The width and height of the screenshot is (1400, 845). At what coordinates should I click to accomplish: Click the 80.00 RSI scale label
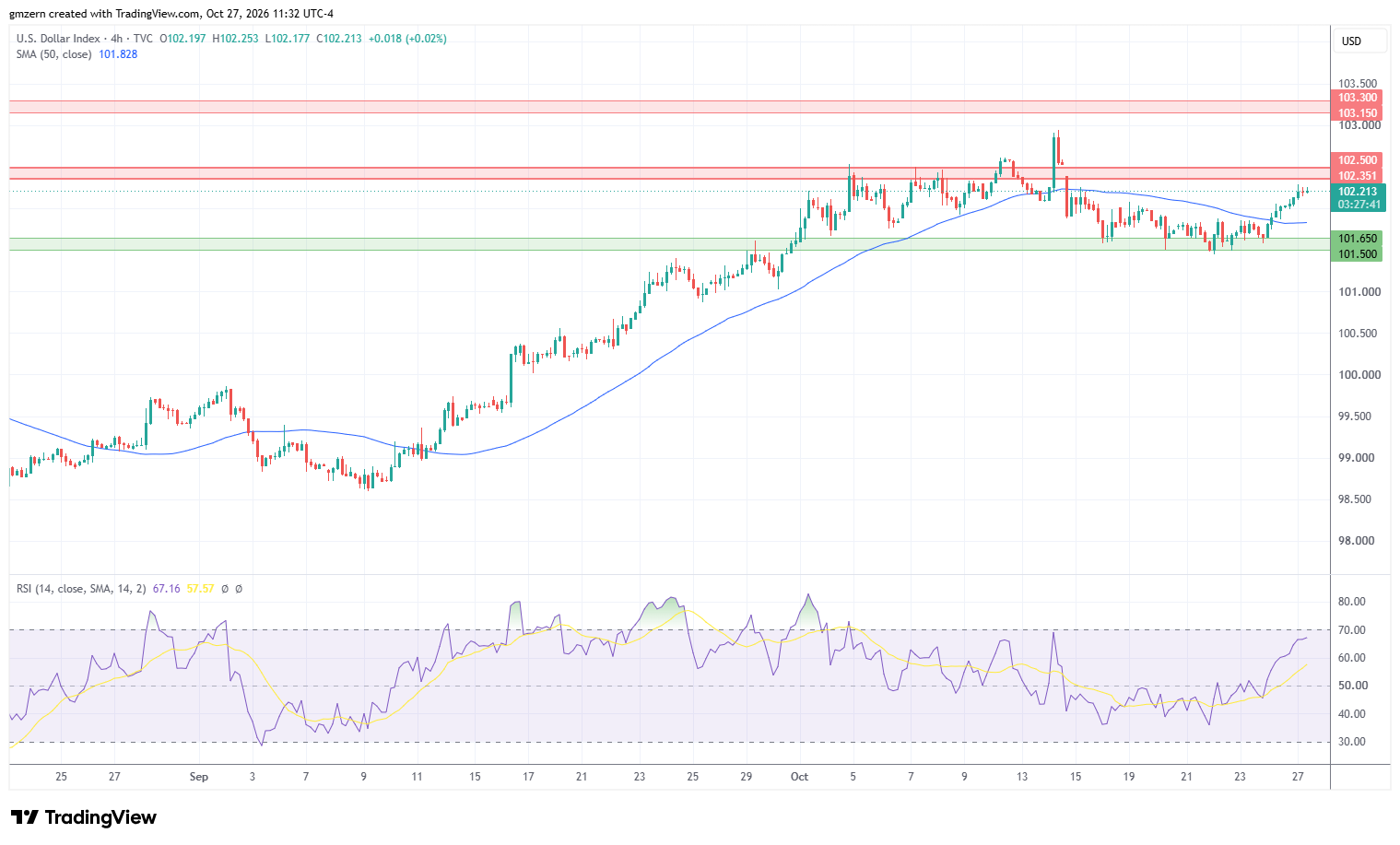pos(1352,602)
